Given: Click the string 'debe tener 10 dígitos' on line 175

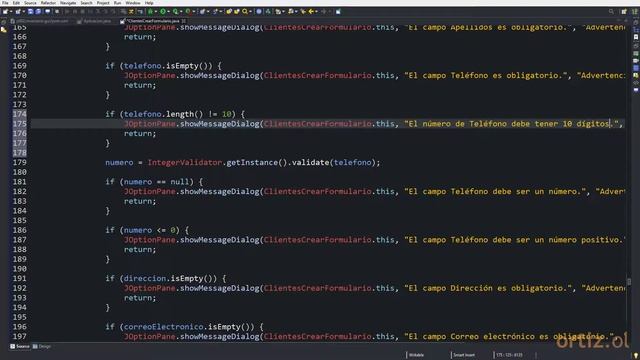Looking at the screenshot, I should pos(560,124).
